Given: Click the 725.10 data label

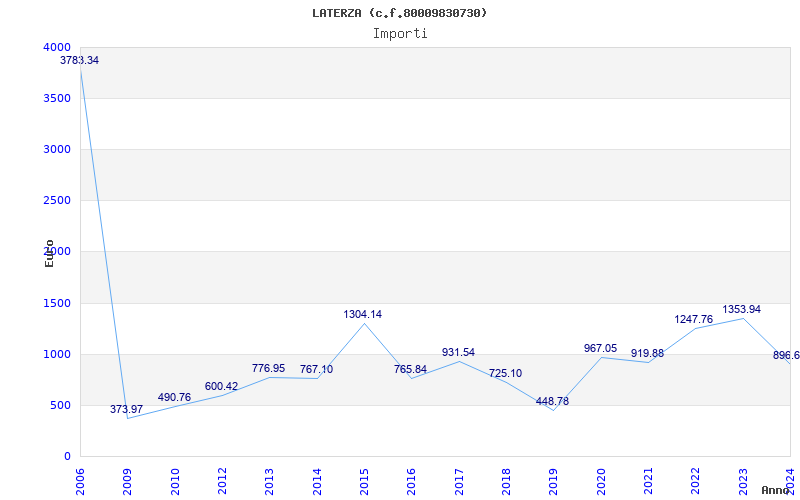Looking at the screenshot, I should (506, 373).
